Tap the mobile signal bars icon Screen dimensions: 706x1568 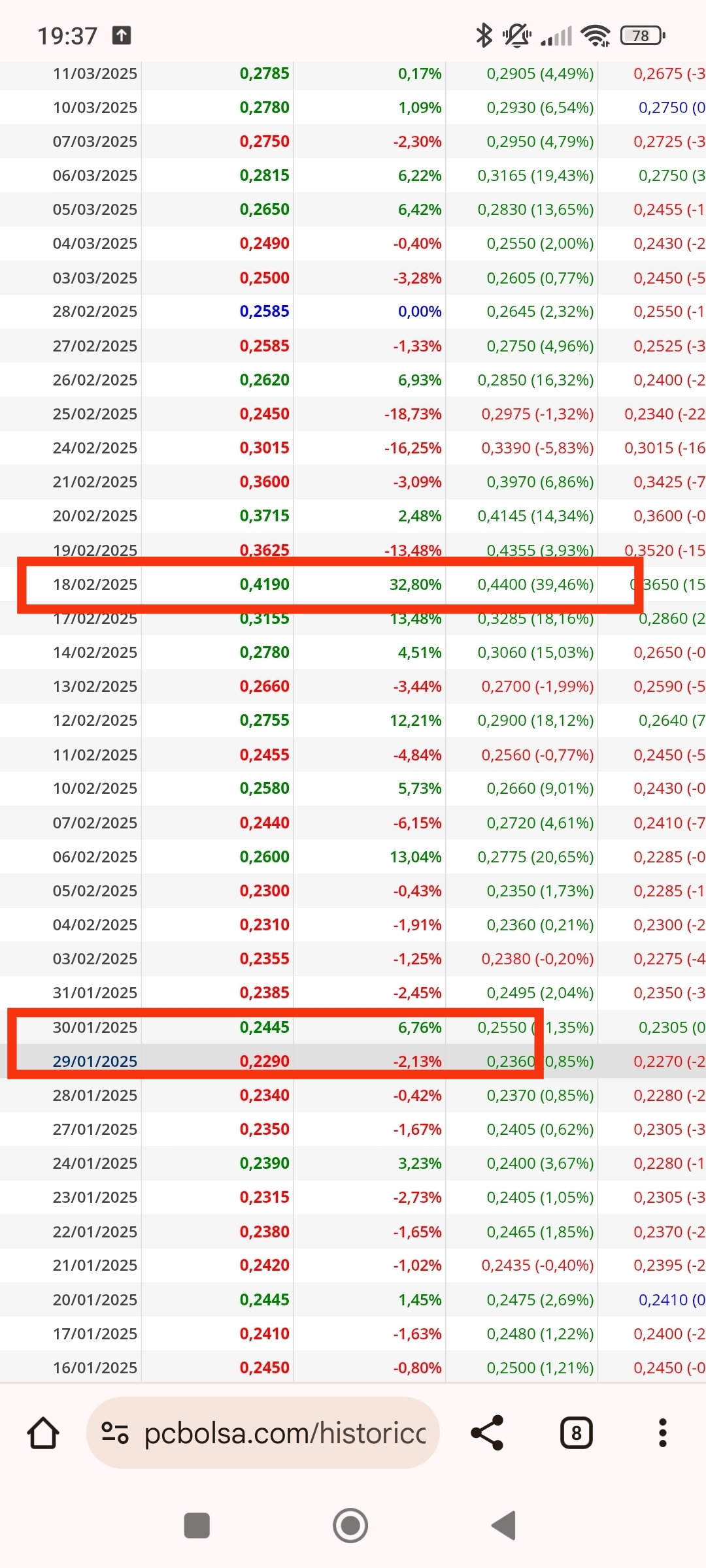[x=556, y=36]
